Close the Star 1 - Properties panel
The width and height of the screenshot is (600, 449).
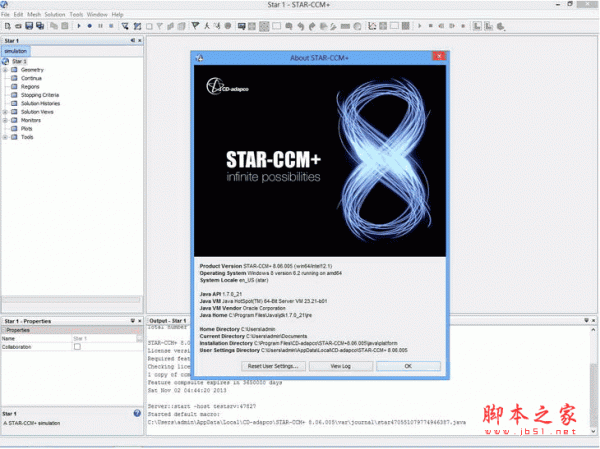[140, 321]
